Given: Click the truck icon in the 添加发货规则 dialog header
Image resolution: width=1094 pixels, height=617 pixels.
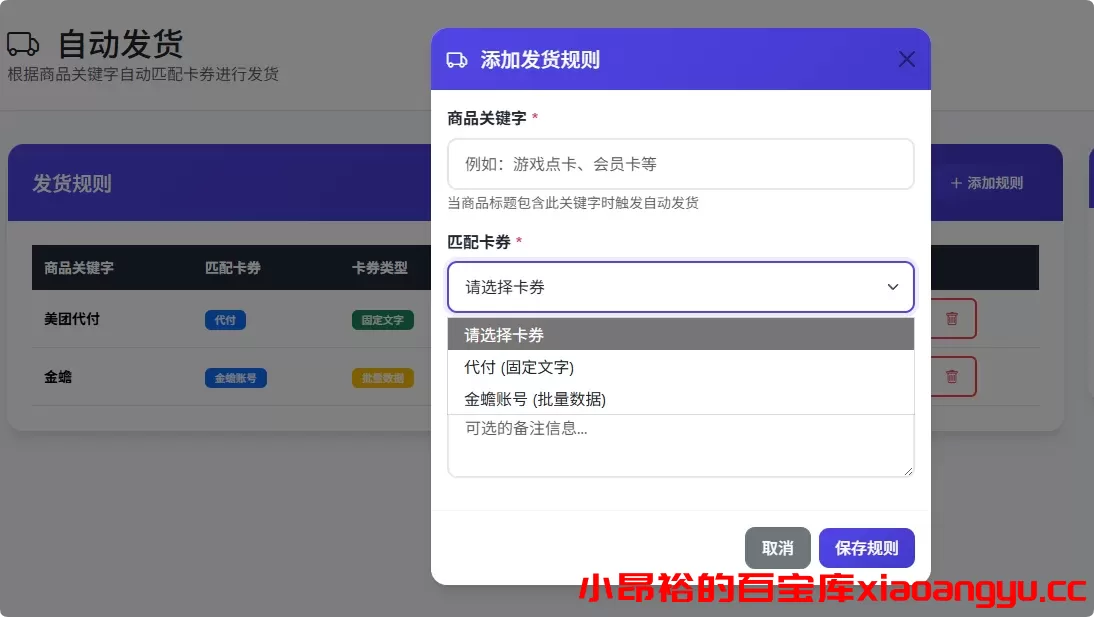Looking at the screenshot, I should pyautogui.click(x=457, y=59).
